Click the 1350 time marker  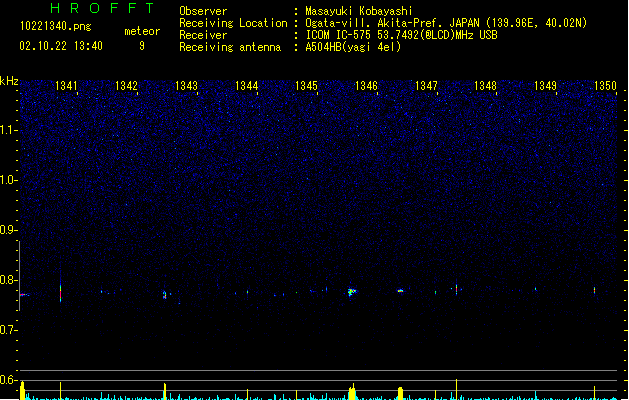coord(605,86)
